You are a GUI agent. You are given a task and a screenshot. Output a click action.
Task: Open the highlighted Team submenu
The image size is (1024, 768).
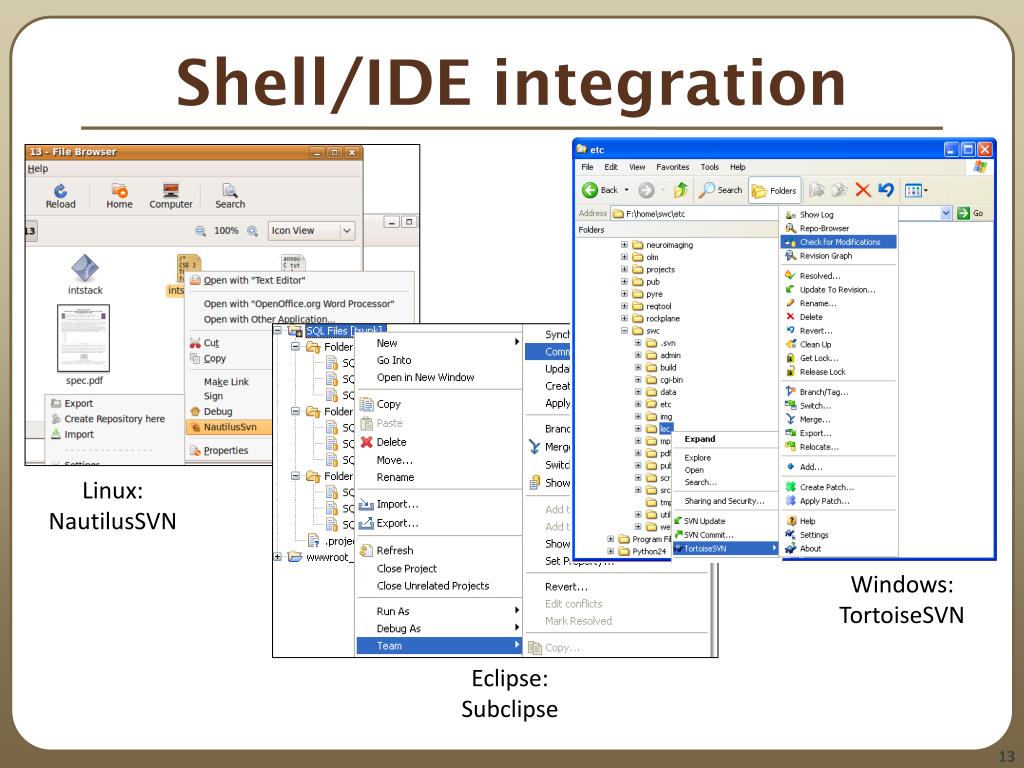440,646
